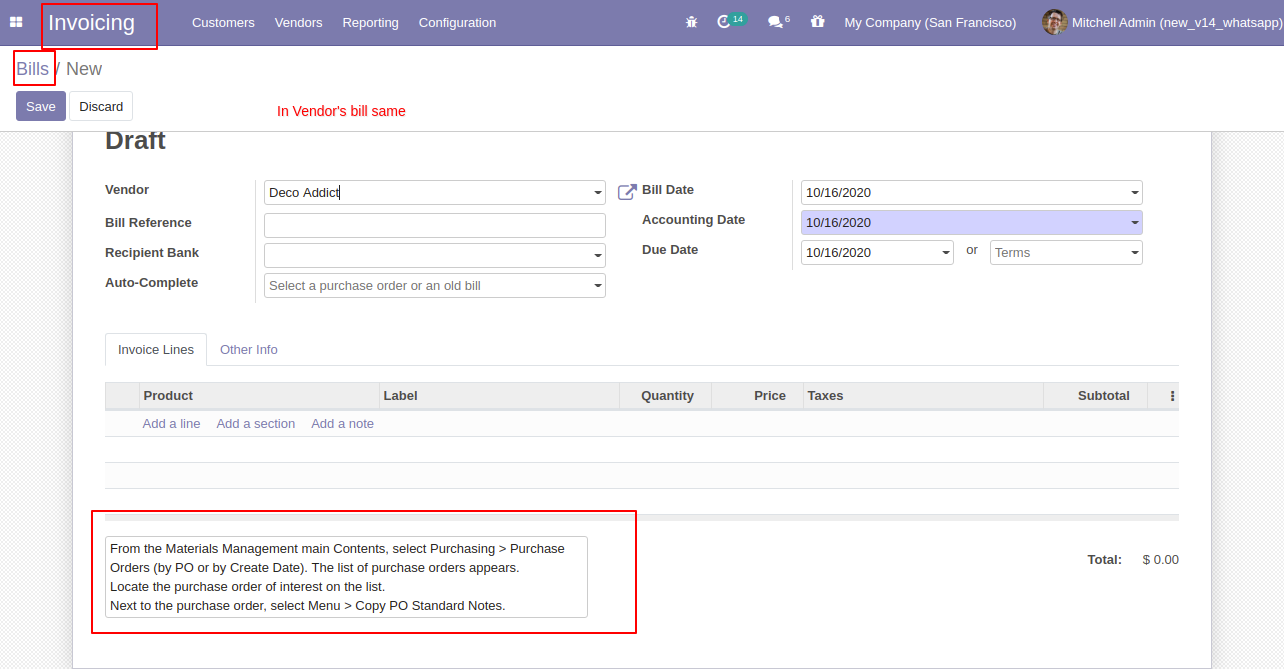The width and height of the screenshot is (1284, 669).
Task: Open the debug bug icon
Action: (x=691, y=22)
